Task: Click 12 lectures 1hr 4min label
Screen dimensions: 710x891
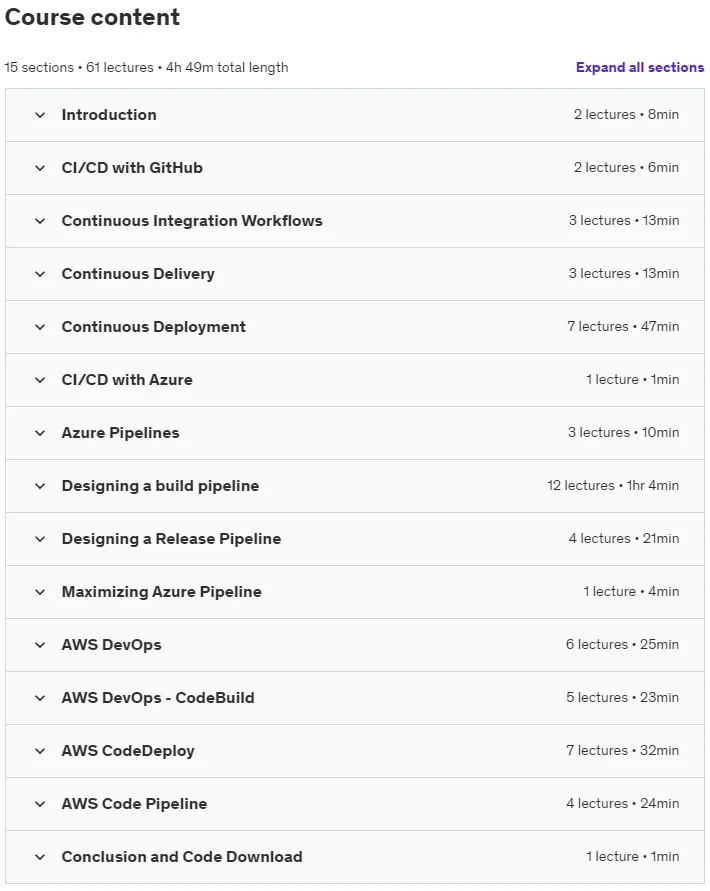Action: 613,485
